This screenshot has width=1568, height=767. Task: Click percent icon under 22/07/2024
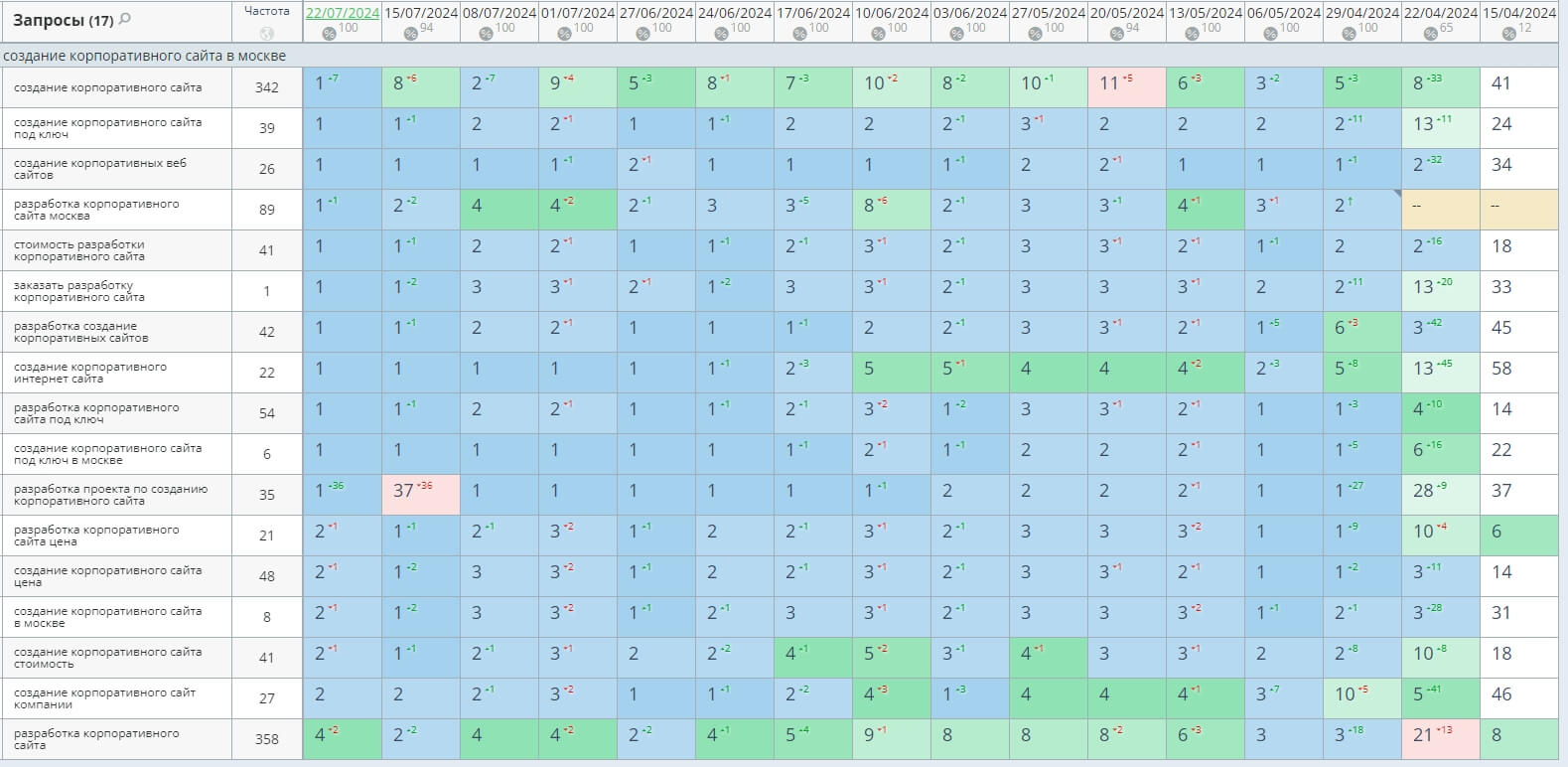pyautogui.click(x=329, y=33)
